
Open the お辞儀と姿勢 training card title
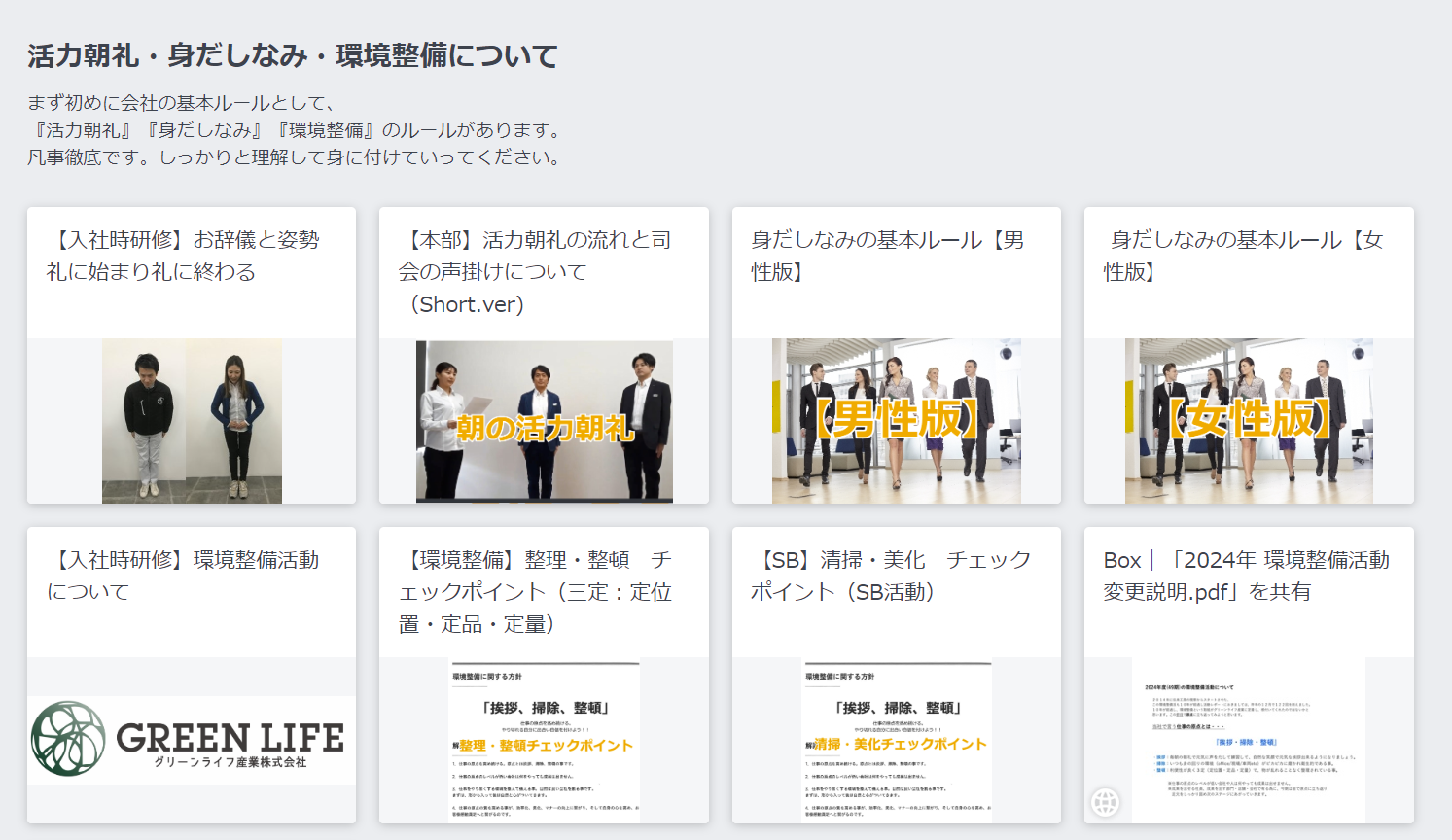[183, 256]
